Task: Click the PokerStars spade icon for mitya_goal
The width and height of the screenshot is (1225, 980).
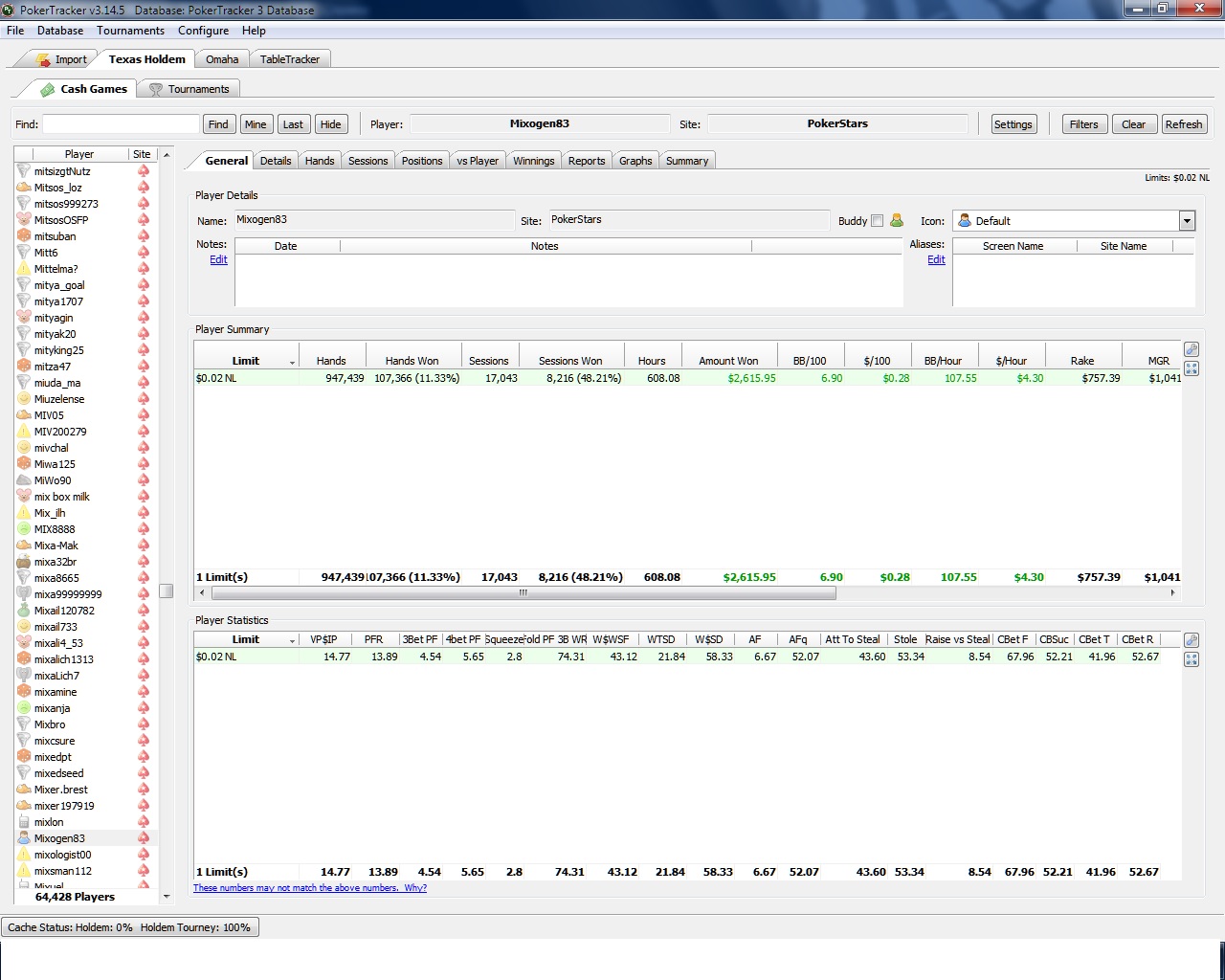Action: 144,285
